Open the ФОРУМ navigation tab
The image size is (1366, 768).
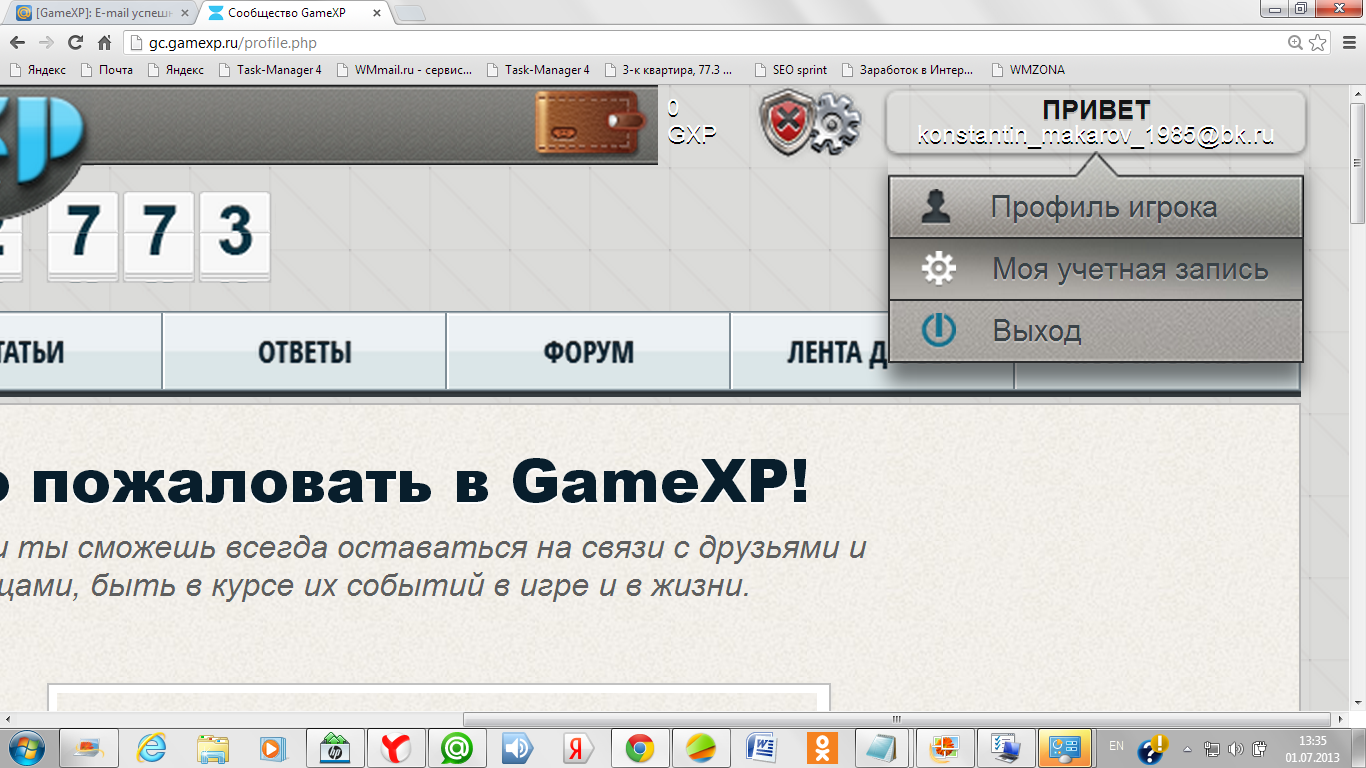pos(589,352)
